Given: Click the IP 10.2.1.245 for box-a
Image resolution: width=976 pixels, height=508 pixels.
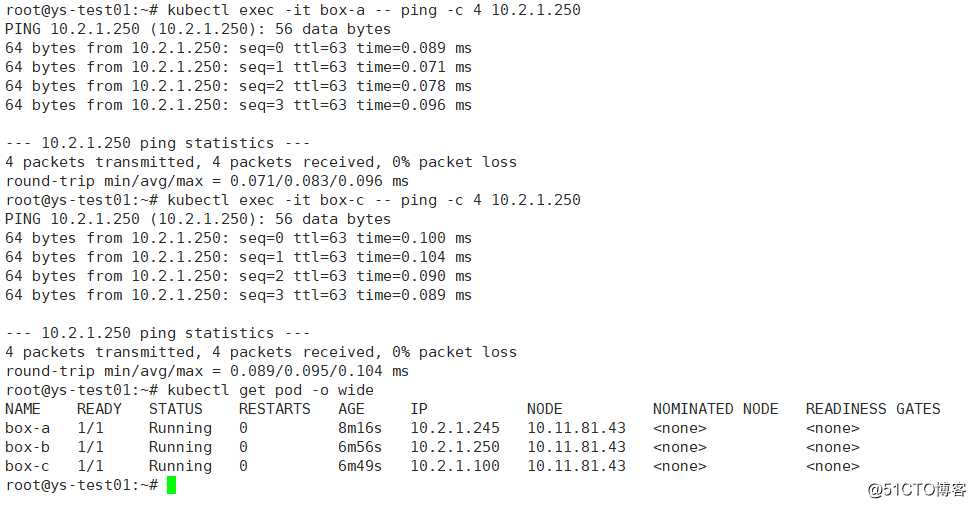Looking at the screenshot, I should [455, 428].
